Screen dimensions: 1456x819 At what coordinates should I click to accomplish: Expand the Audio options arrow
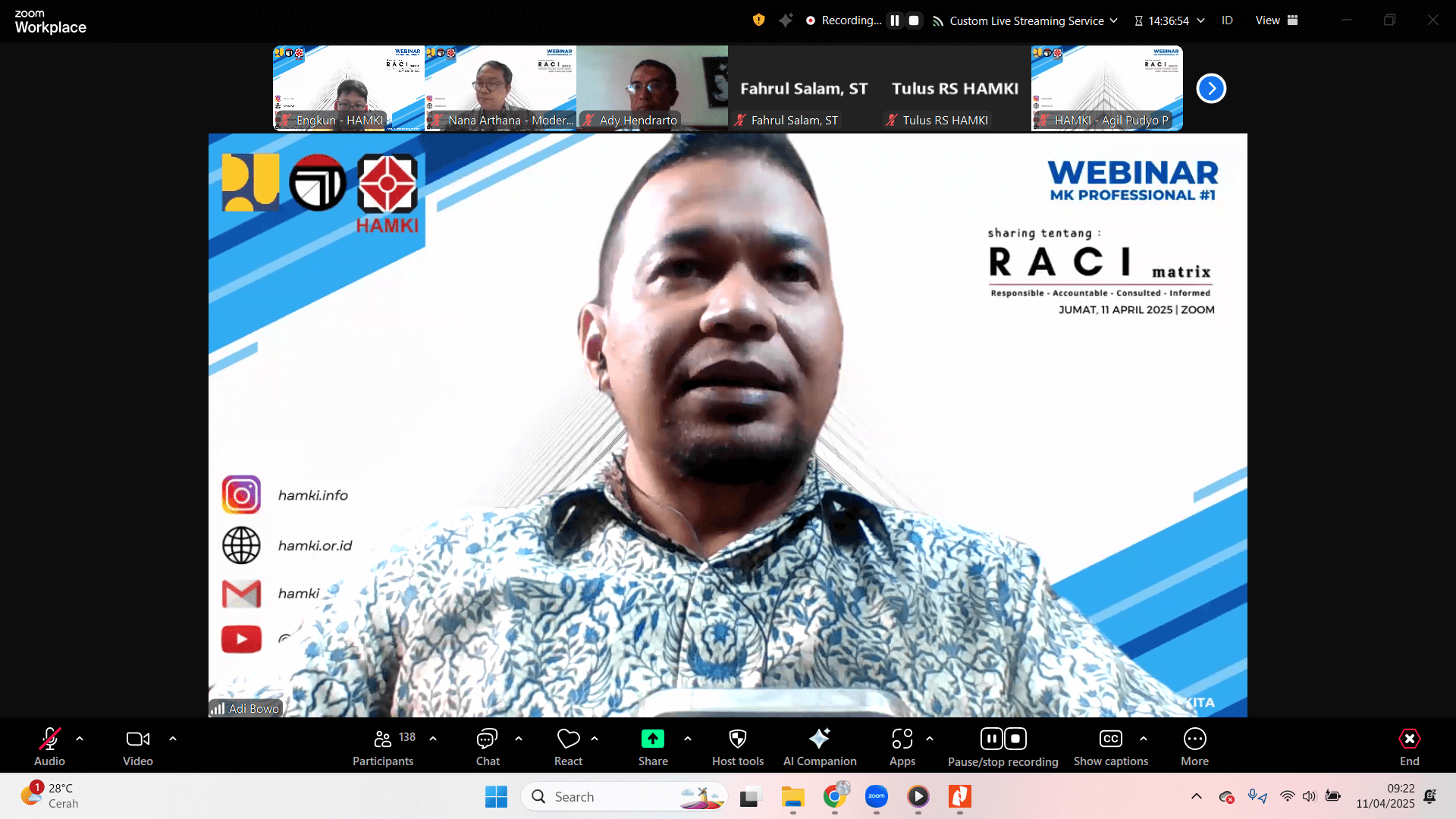point(80,739)
